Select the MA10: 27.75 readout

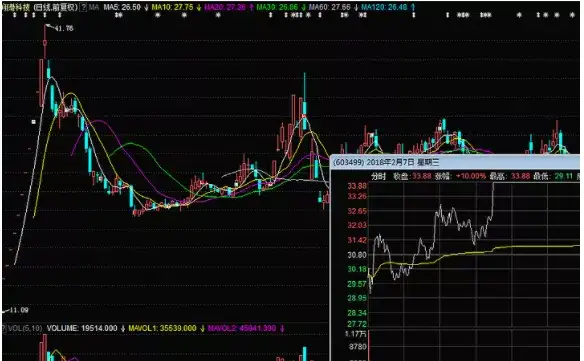coord(172,7)
